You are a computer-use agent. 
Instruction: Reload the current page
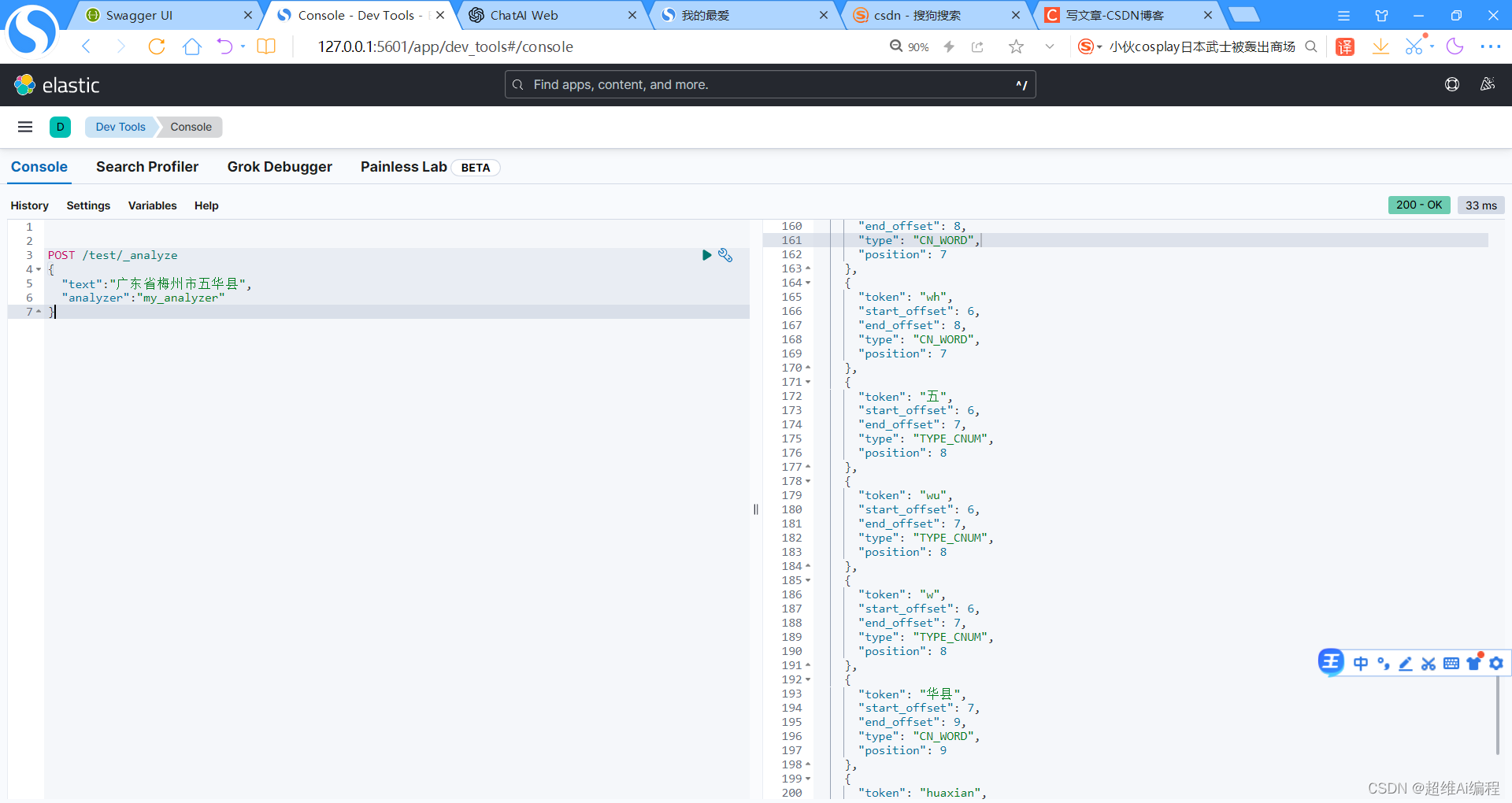157,46
